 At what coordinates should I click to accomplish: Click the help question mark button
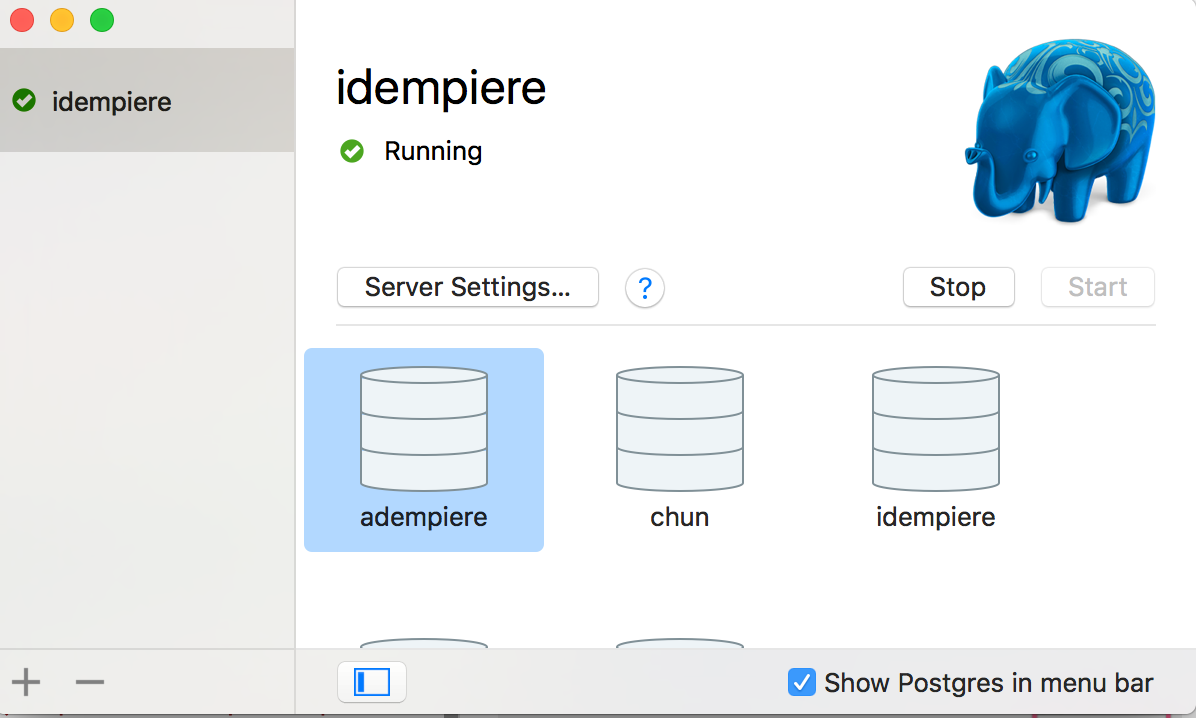click(645, 288)
